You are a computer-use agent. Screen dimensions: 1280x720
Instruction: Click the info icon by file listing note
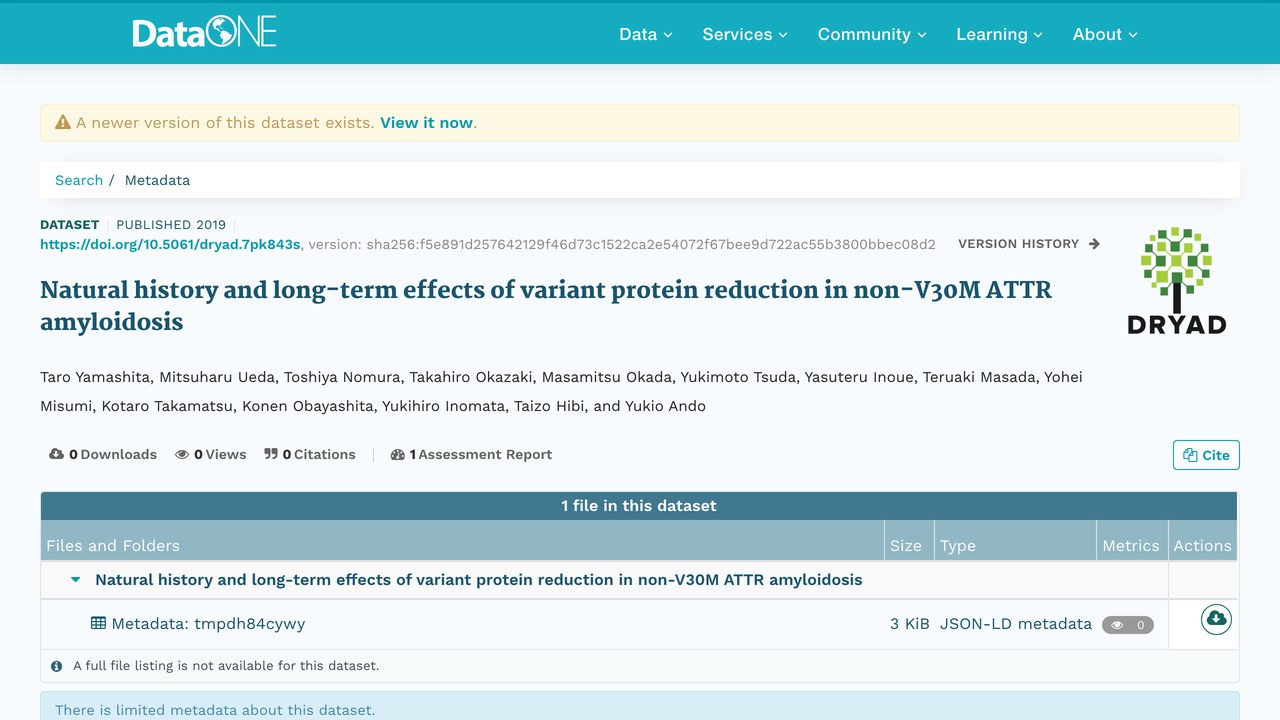coord(57,665)
